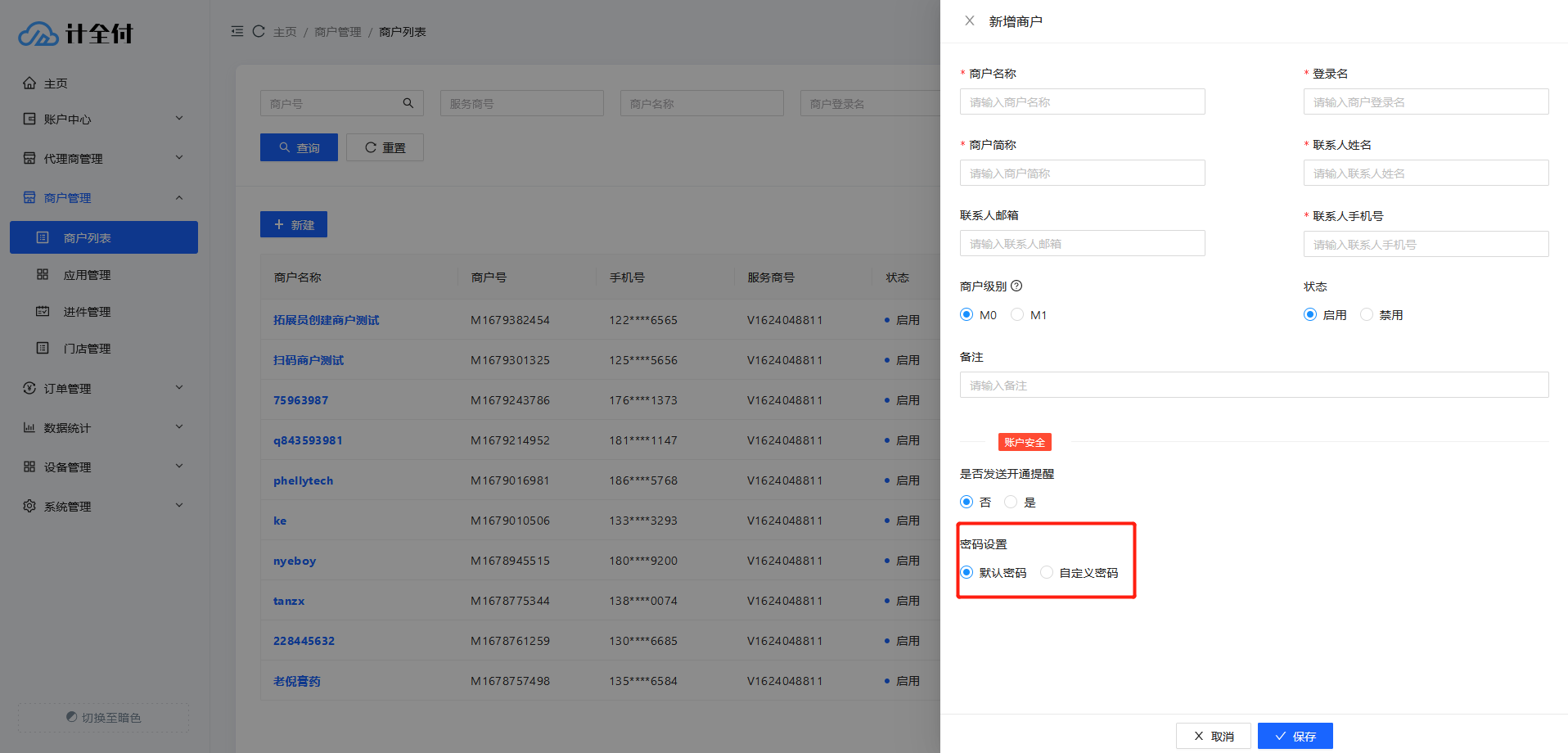The width and height of the screenshot is (1568, 753).
Task: Click merchant number M1679243786
Action: [x=510, y=400]
